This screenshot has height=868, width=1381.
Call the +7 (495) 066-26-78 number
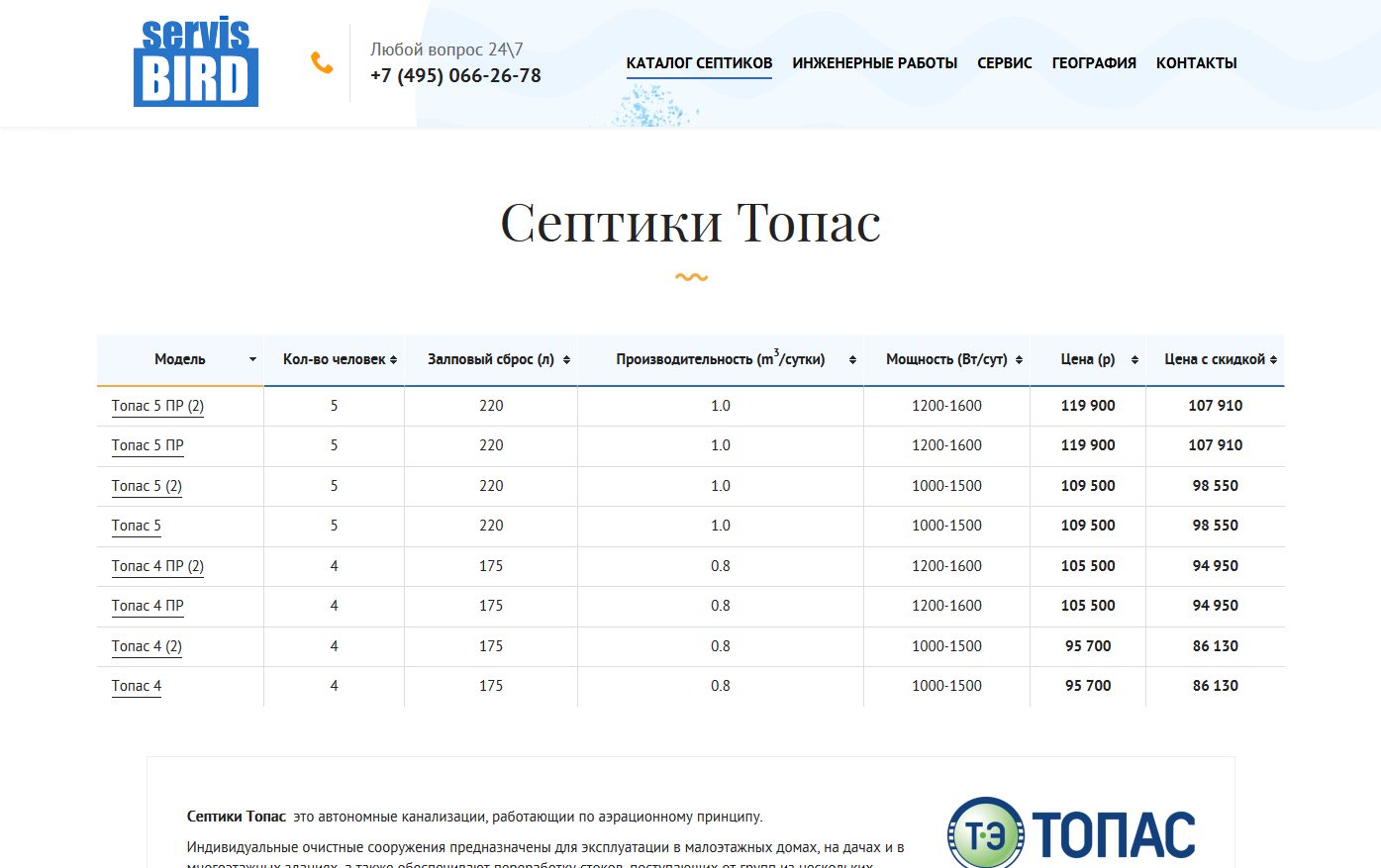click(455, 75)
